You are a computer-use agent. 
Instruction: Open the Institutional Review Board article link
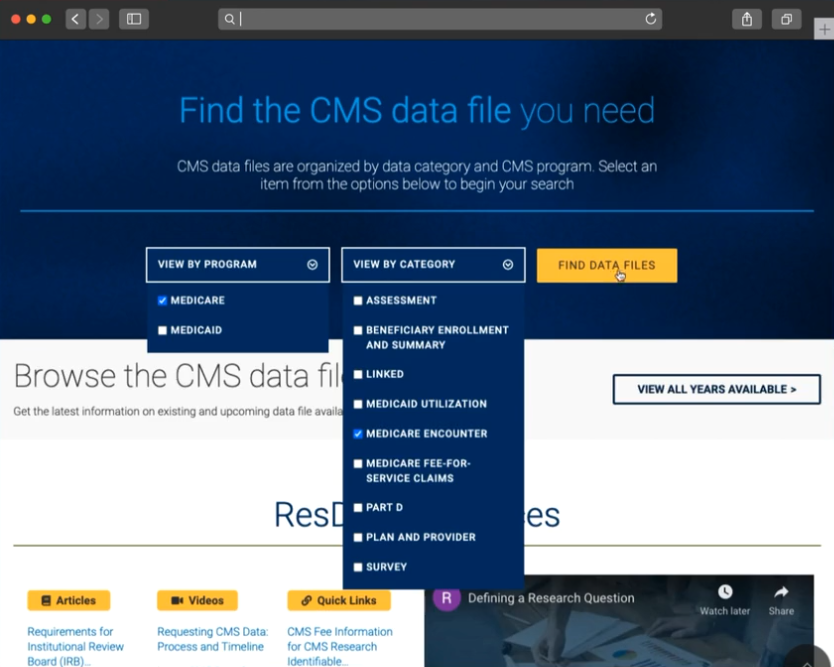(75, 646)
